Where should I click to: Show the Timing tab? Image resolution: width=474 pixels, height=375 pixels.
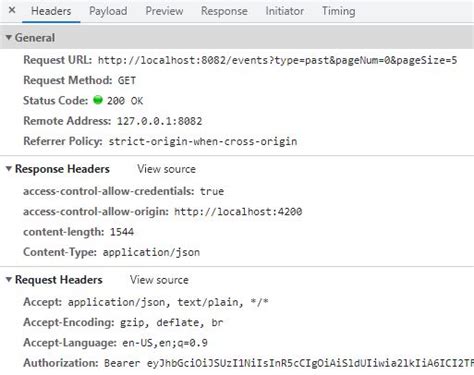tap(338, 11)
